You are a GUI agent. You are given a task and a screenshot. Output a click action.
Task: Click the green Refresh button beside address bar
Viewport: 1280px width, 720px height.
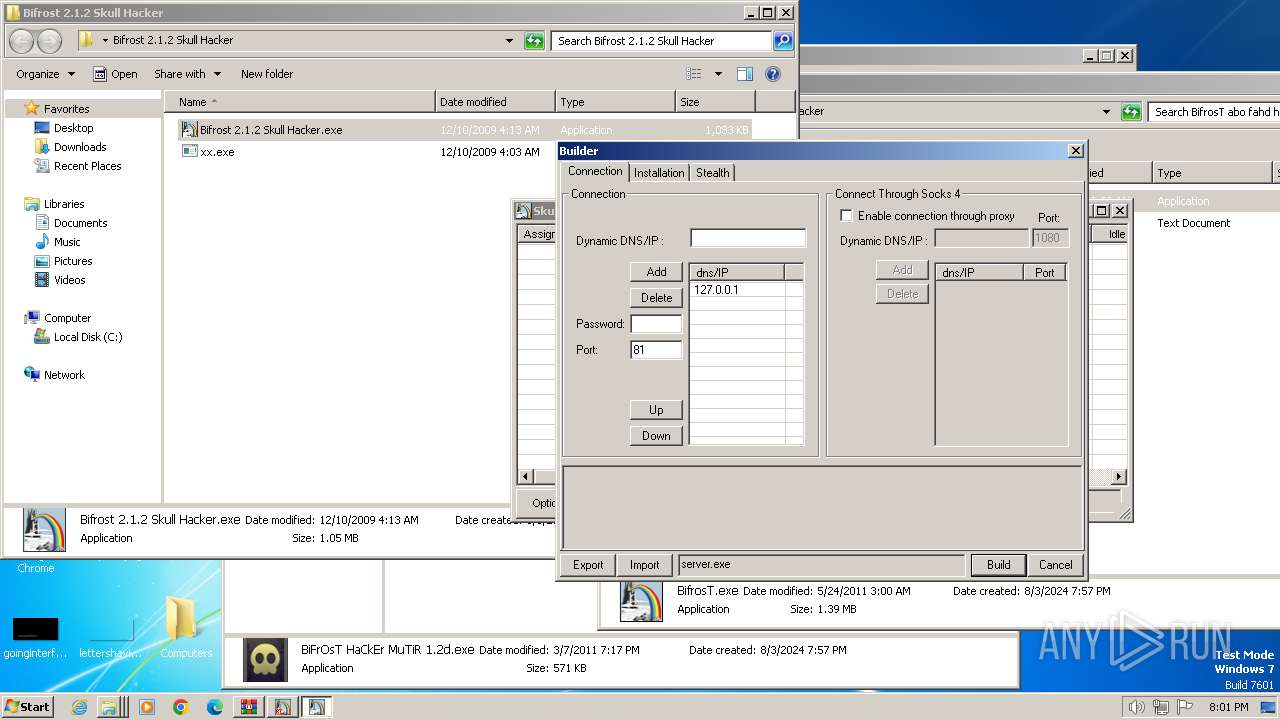pos(535,41)
